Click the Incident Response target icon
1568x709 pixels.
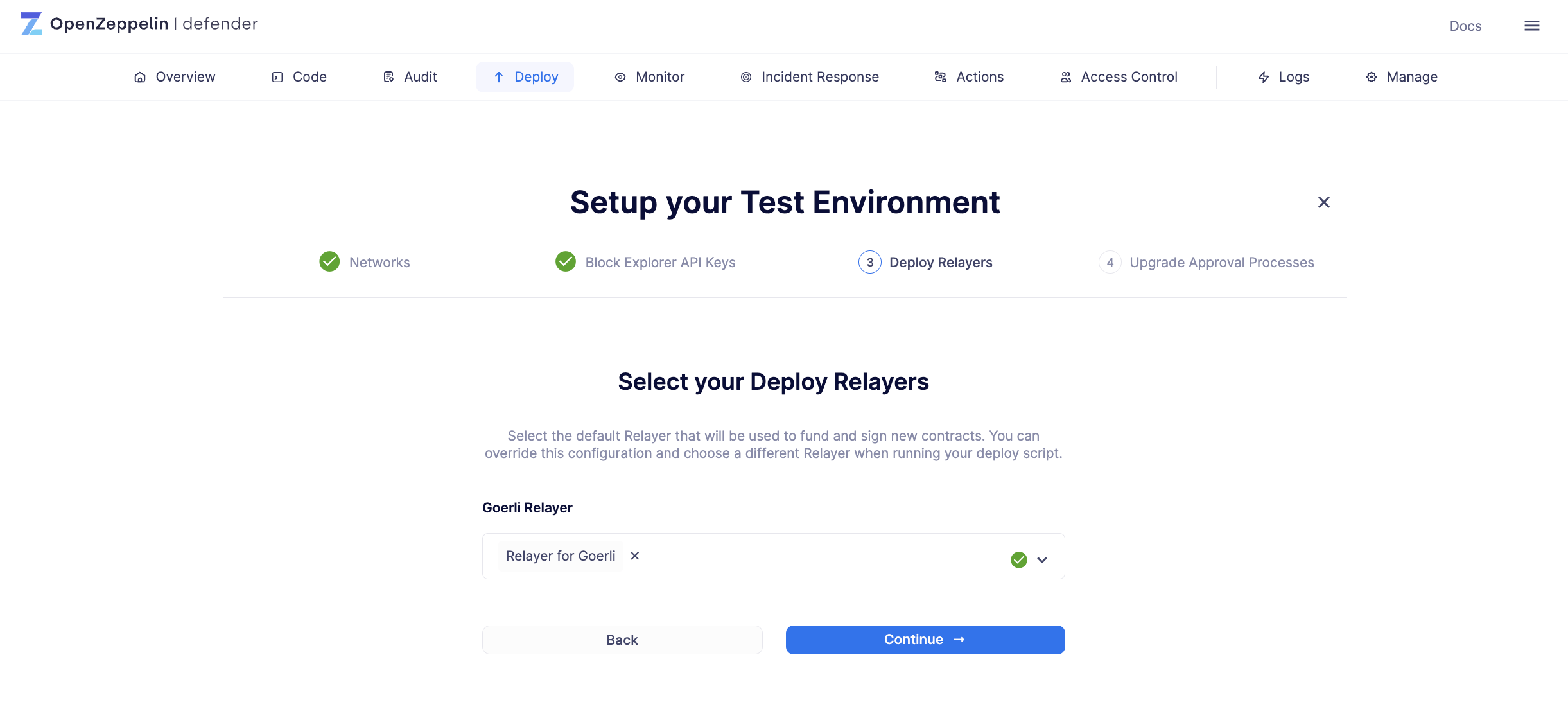[x=745, y=77]
